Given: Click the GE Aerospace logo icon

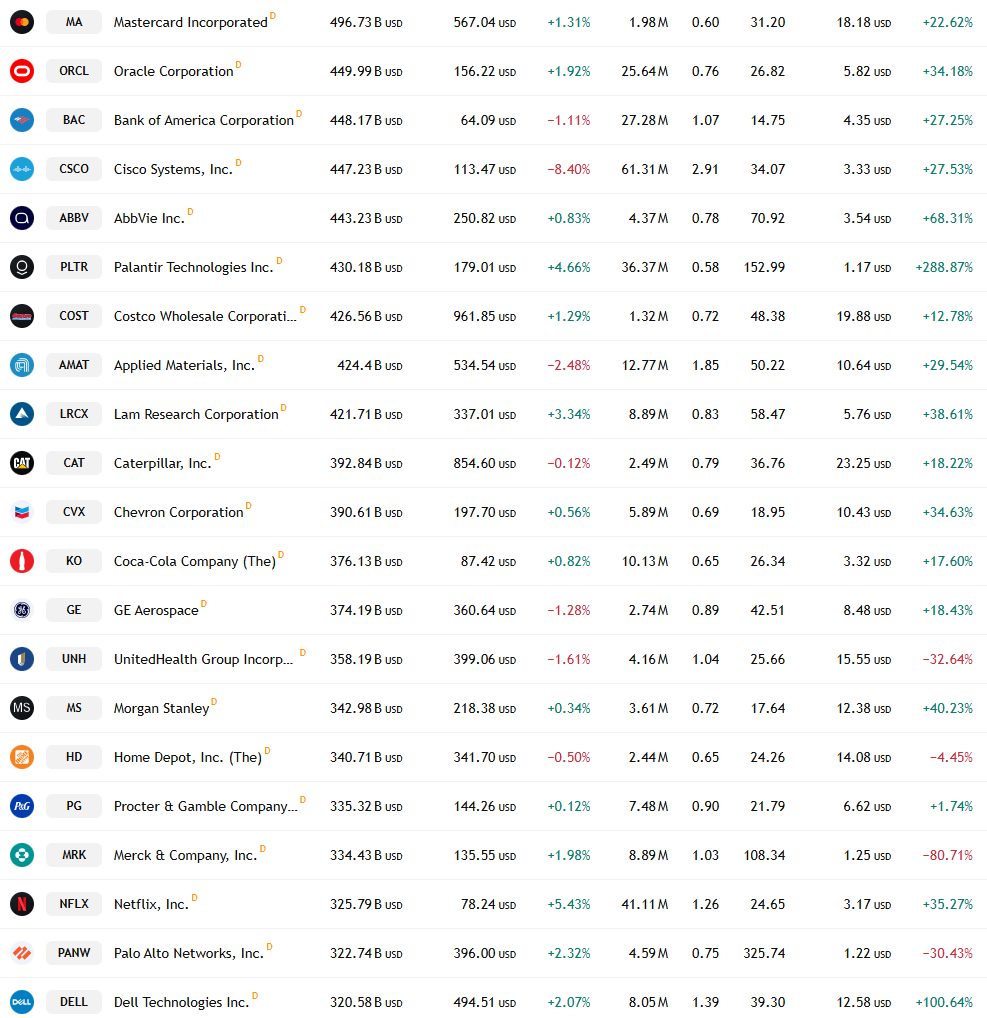Looking at the screenshot, I should click(21, 610).
